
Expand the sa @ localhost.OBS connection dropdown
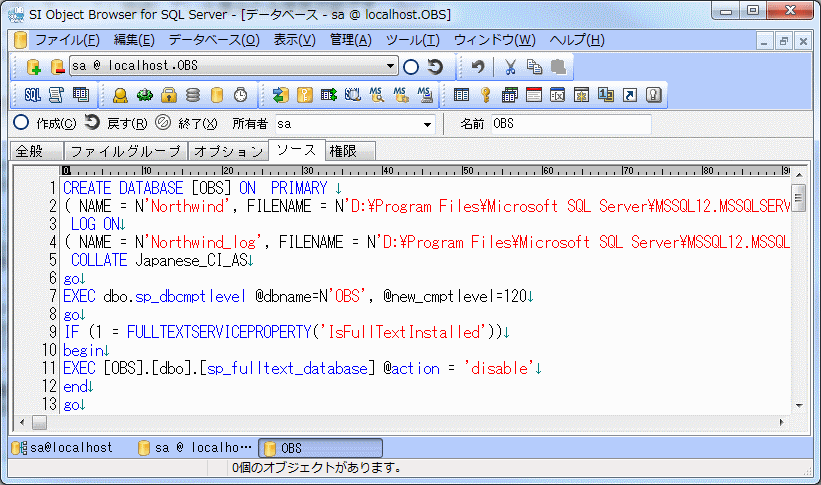click(391, 67)
